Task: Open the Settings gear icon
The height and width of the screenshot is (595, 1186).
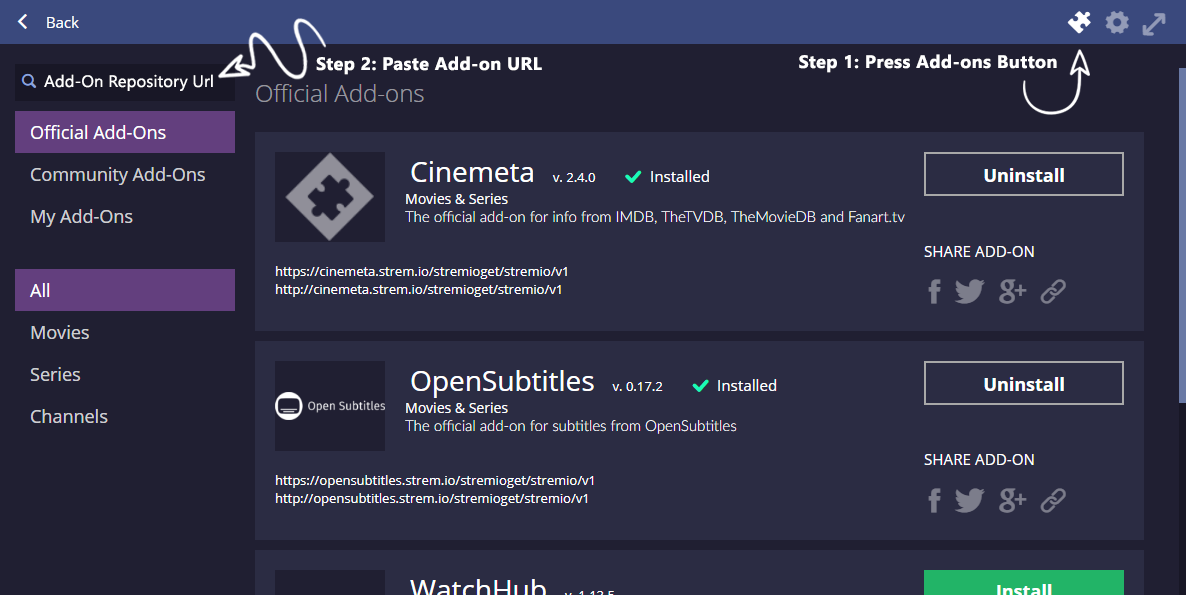Action: click(x=1117, y=21)
